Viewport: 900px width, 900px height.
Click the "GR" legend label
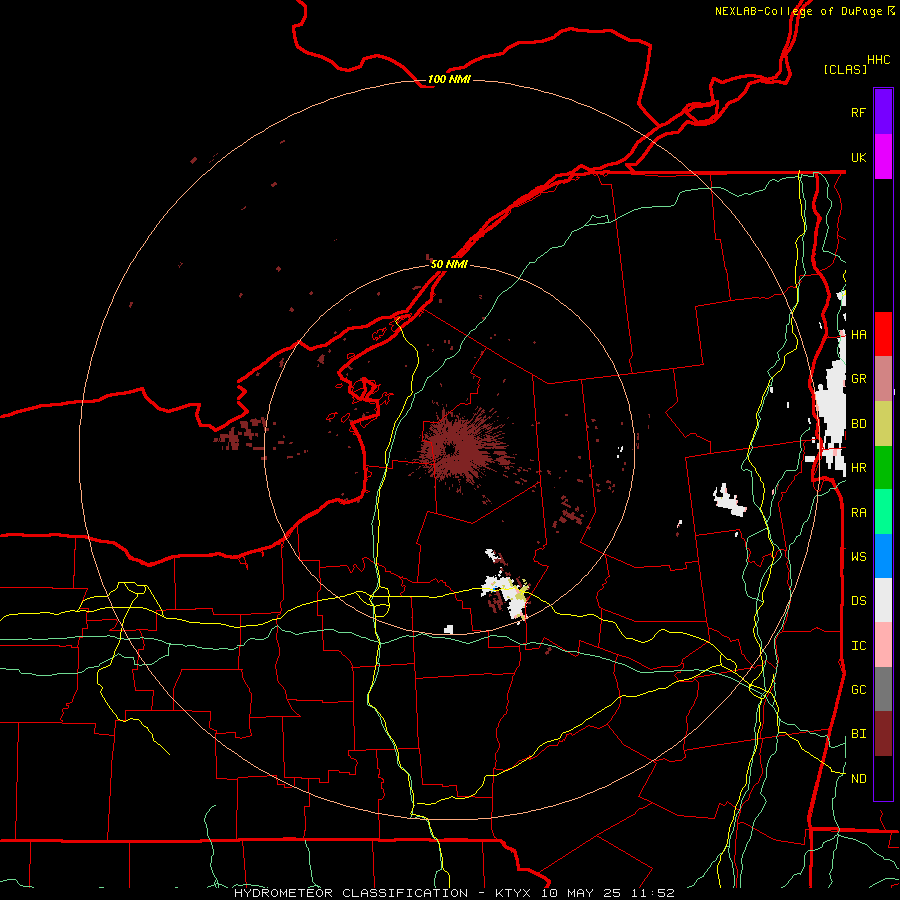pyautogui.click(x=859, y=379)
